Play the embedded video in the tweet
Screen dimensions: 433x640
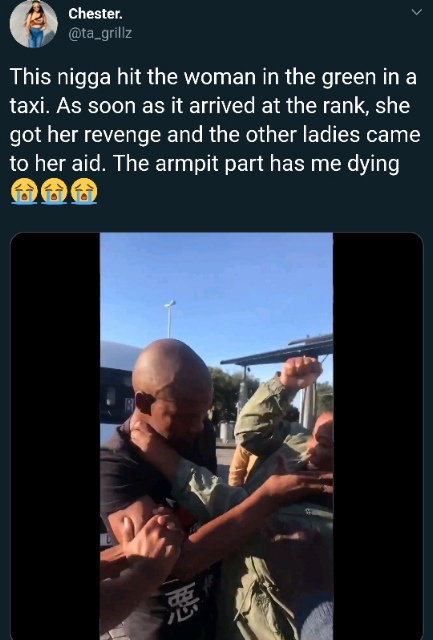tap(216, 436)
